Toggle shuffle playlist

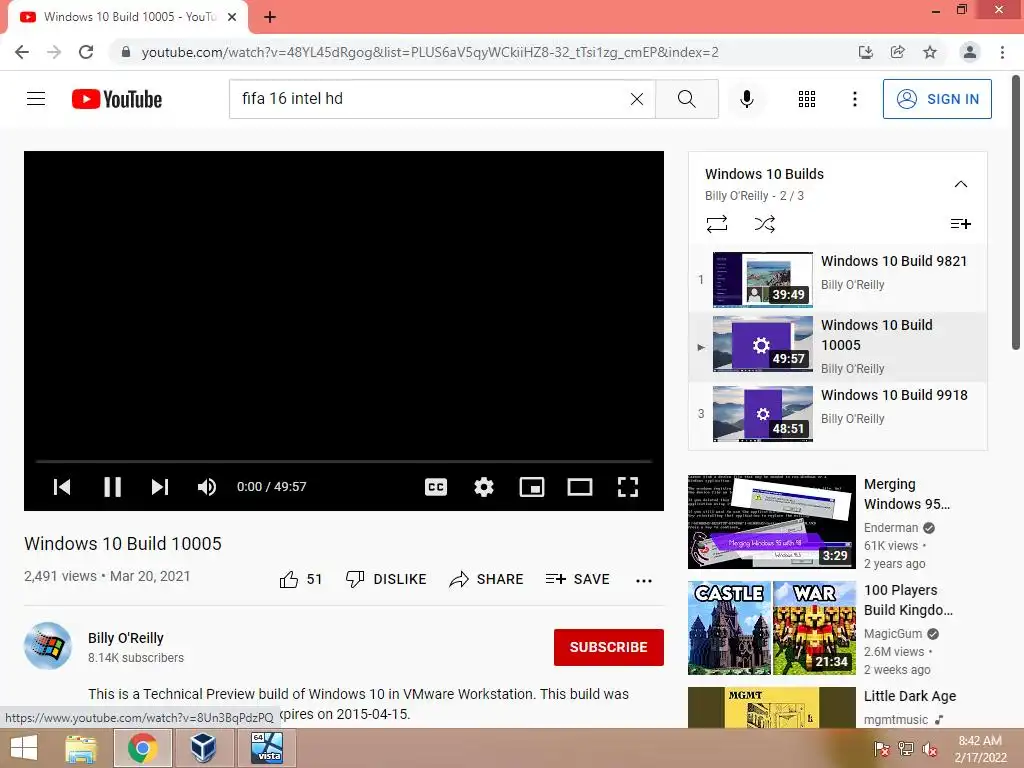(x=765, y=224)
